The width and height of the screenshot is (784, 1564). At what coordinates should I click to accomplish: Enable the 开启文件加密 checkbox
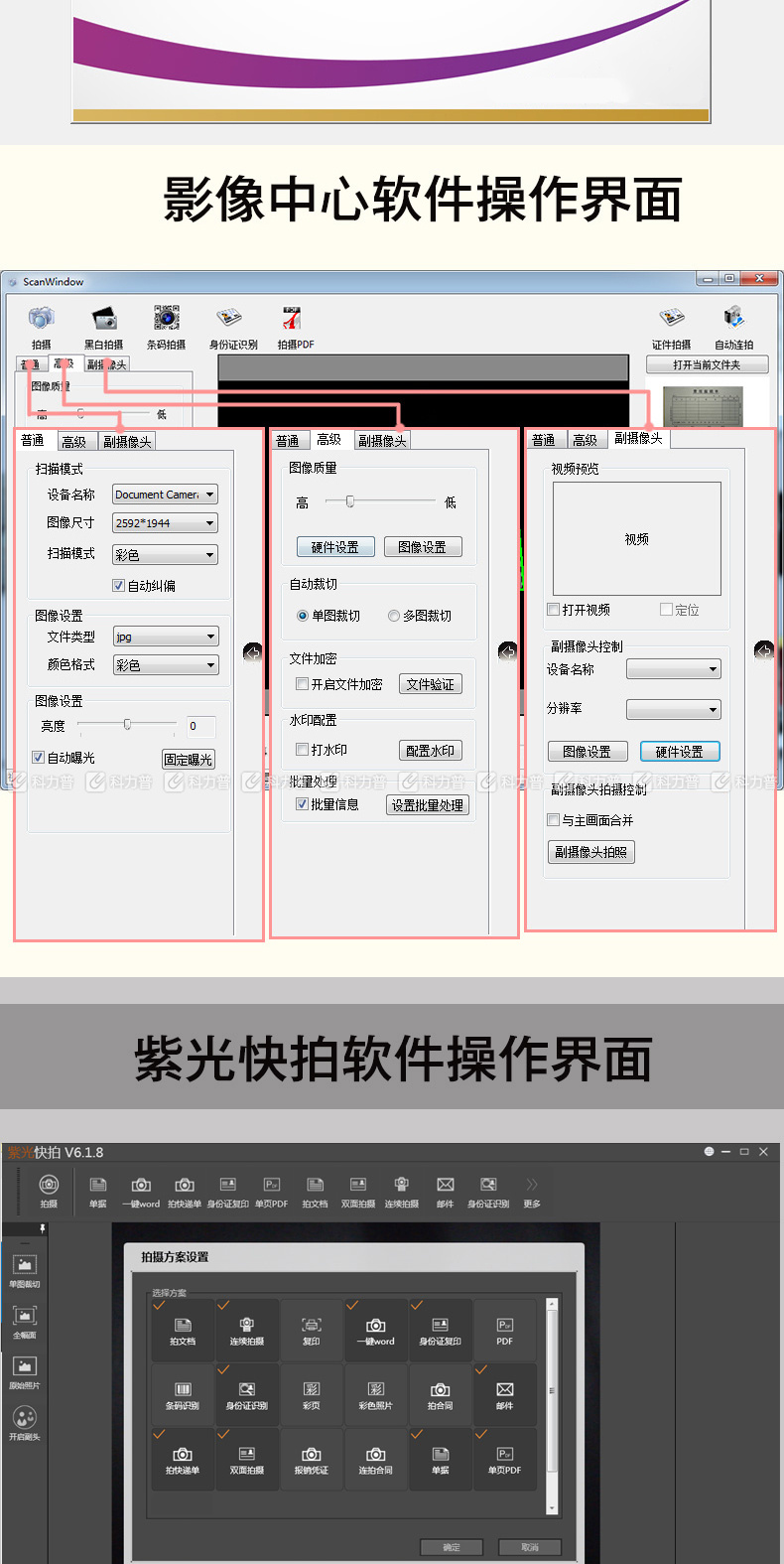302,684
